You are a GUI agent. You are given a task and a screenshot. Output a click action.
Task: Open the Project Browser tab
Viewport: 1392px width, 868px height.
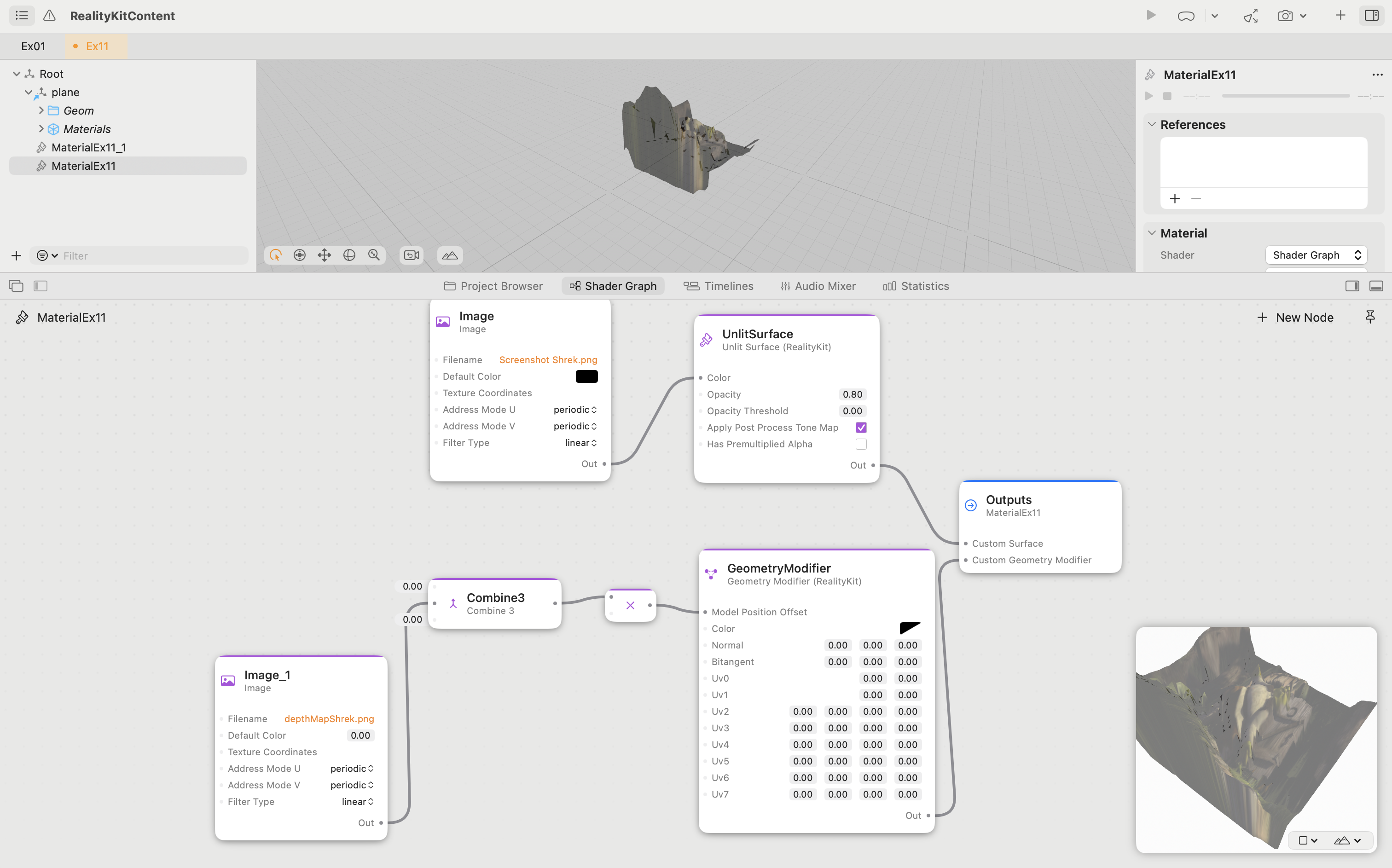pos(493,286)
